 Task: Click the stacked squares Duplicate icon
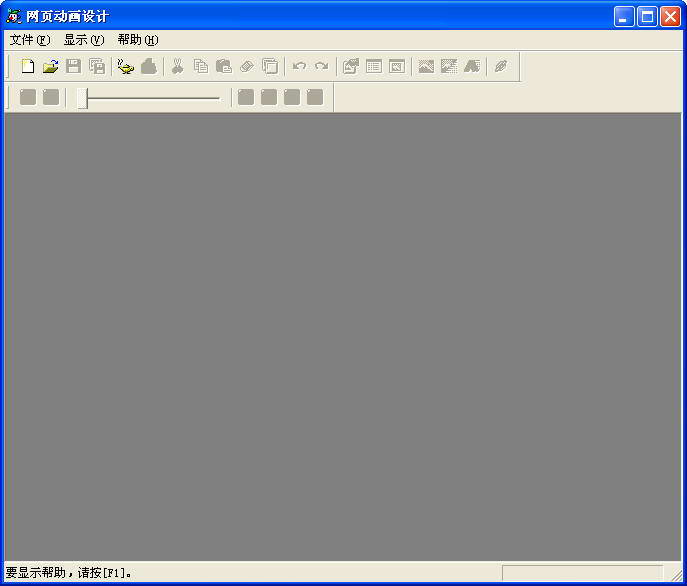click(x=270, y=67)
